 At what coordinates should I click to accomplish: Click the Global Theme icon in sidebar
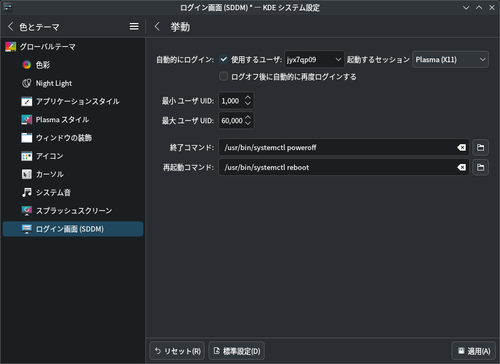pyautogui.click(x=10, y=47)
